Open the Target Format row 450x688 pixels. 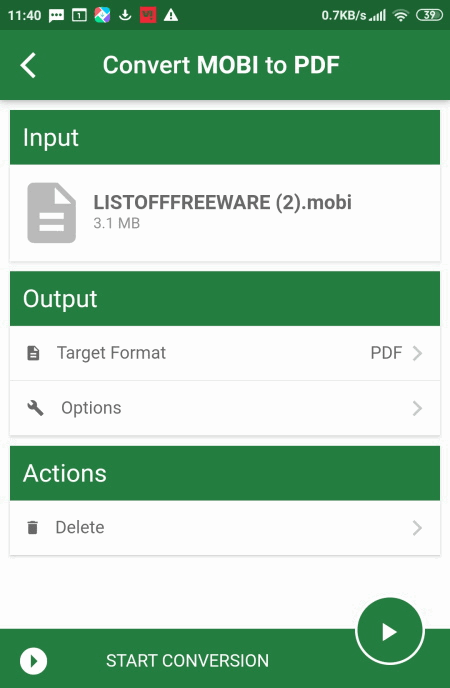[225, 353]
